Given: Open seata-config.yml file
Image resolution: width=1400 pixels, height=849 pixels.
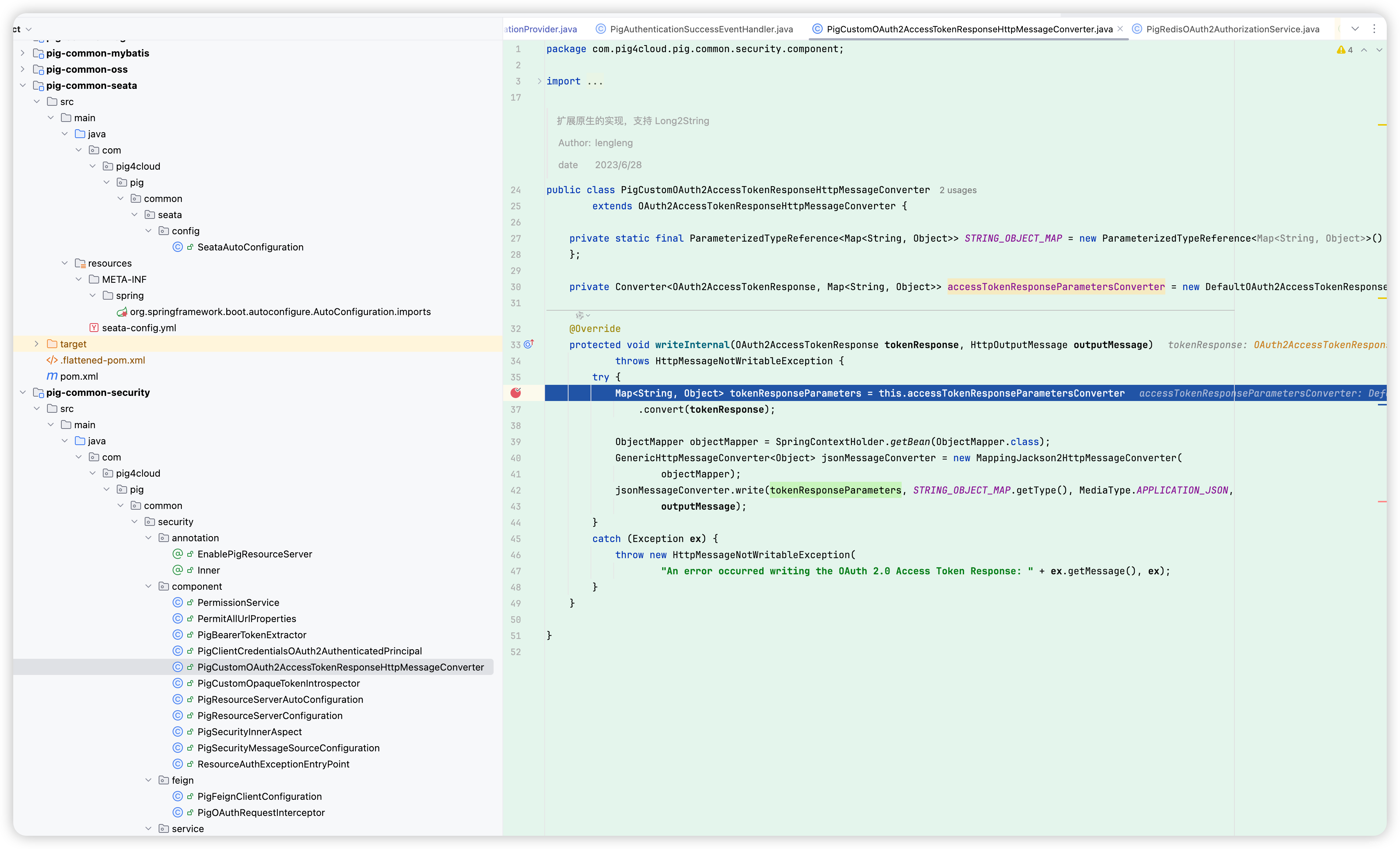Looking at the screenshot, I should (139, 328).
